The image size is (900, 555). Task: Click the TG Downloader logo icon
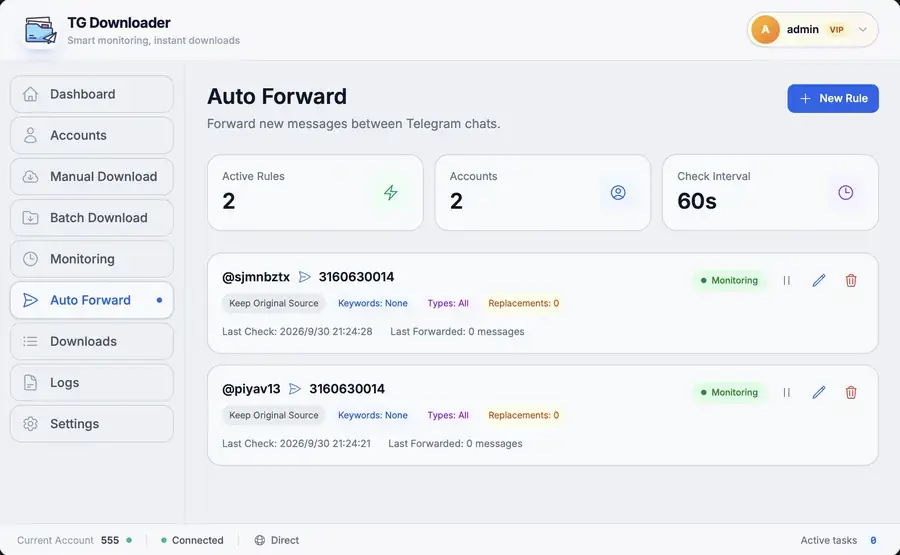tap(40, 30)
